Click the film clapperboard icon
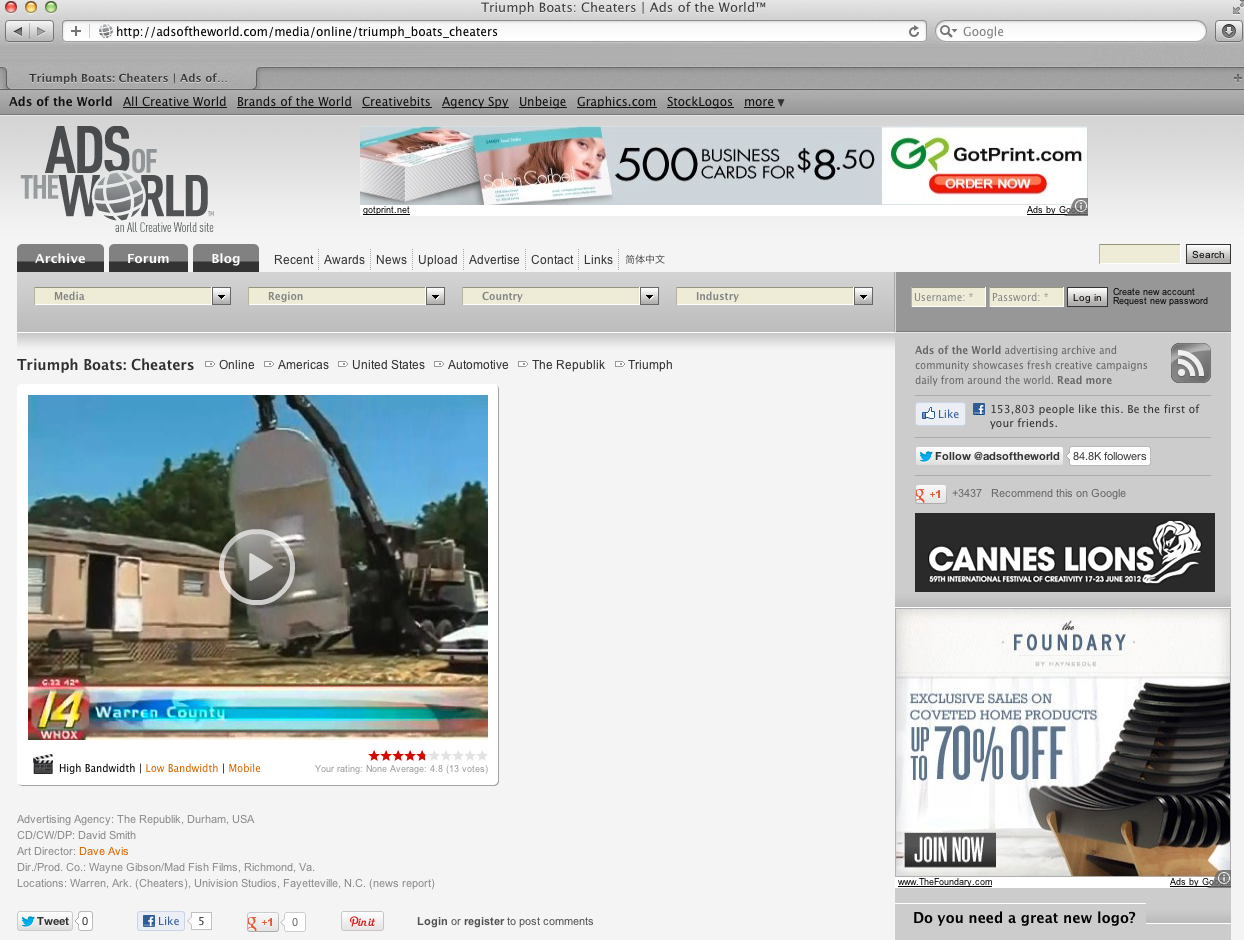This screenshot has width=1244, height=940. click(42, 765)
